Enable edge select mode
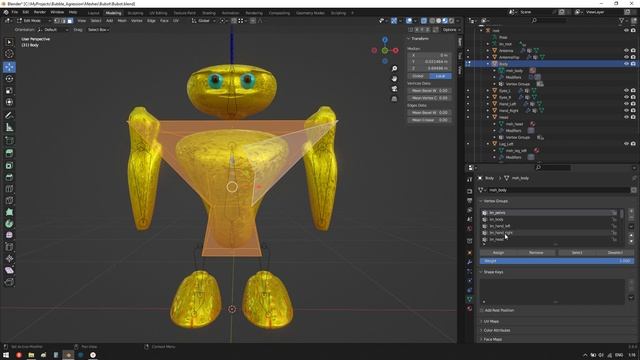The height and width of the screenshot is (360, 640). [63, 20]
